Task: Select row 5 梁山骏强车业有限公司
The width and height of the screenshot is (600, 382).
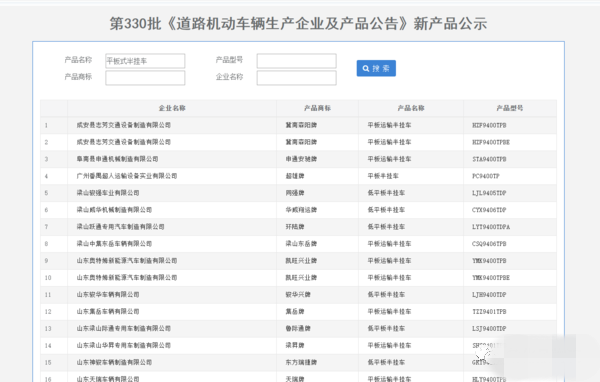Action: (108, 193)
